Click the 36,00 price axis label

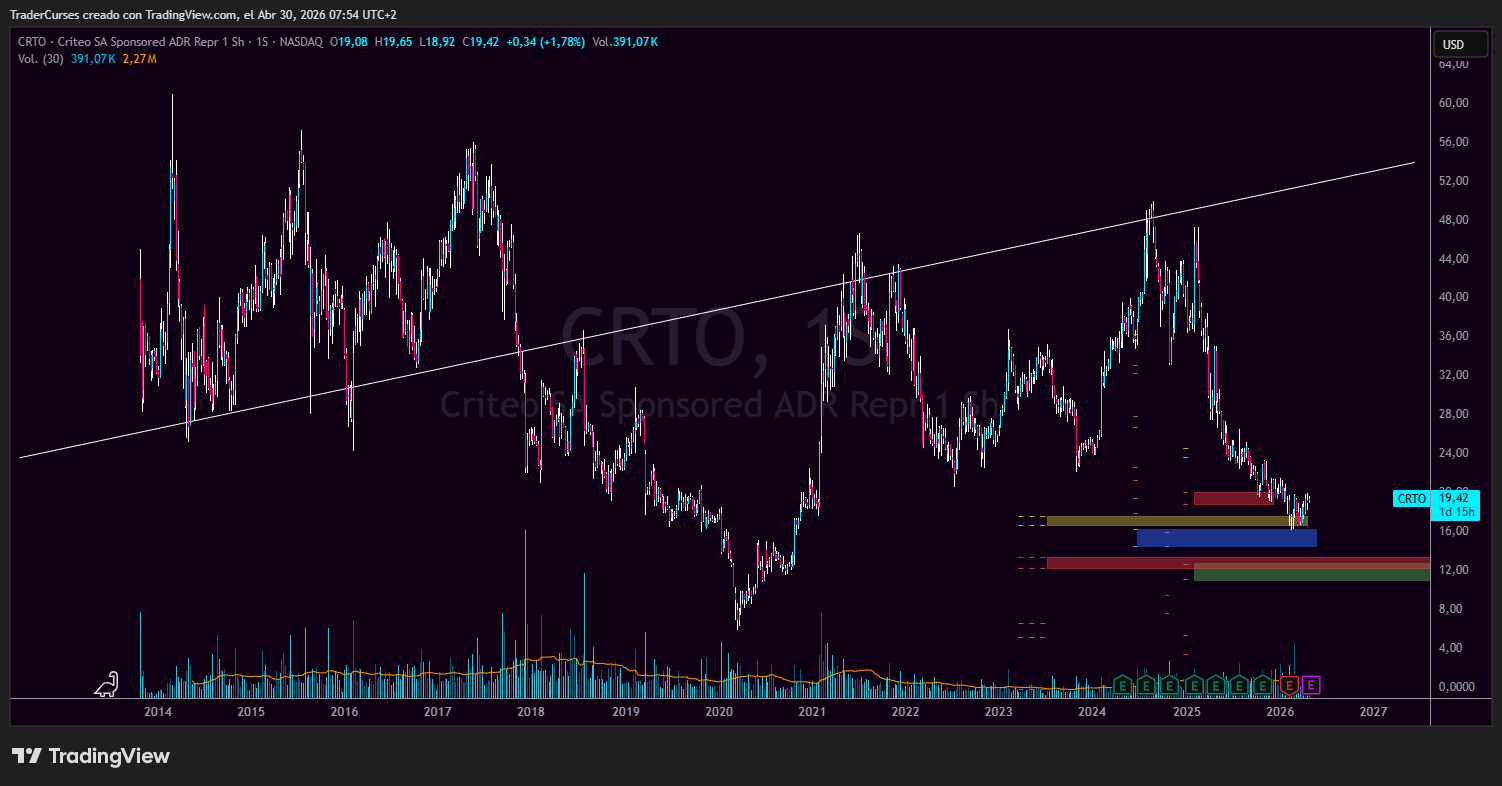point(1455,336)
